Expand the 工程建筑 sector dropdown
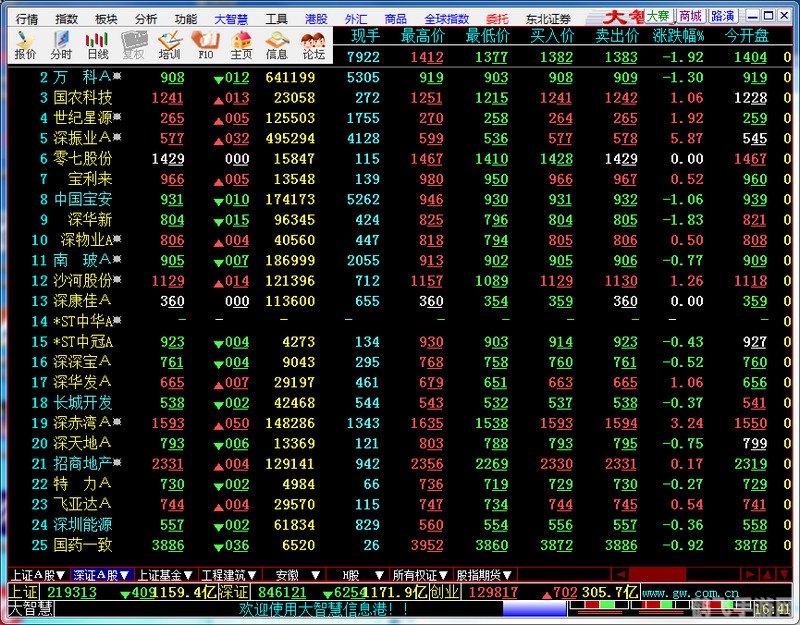 [x=230, y=575]
